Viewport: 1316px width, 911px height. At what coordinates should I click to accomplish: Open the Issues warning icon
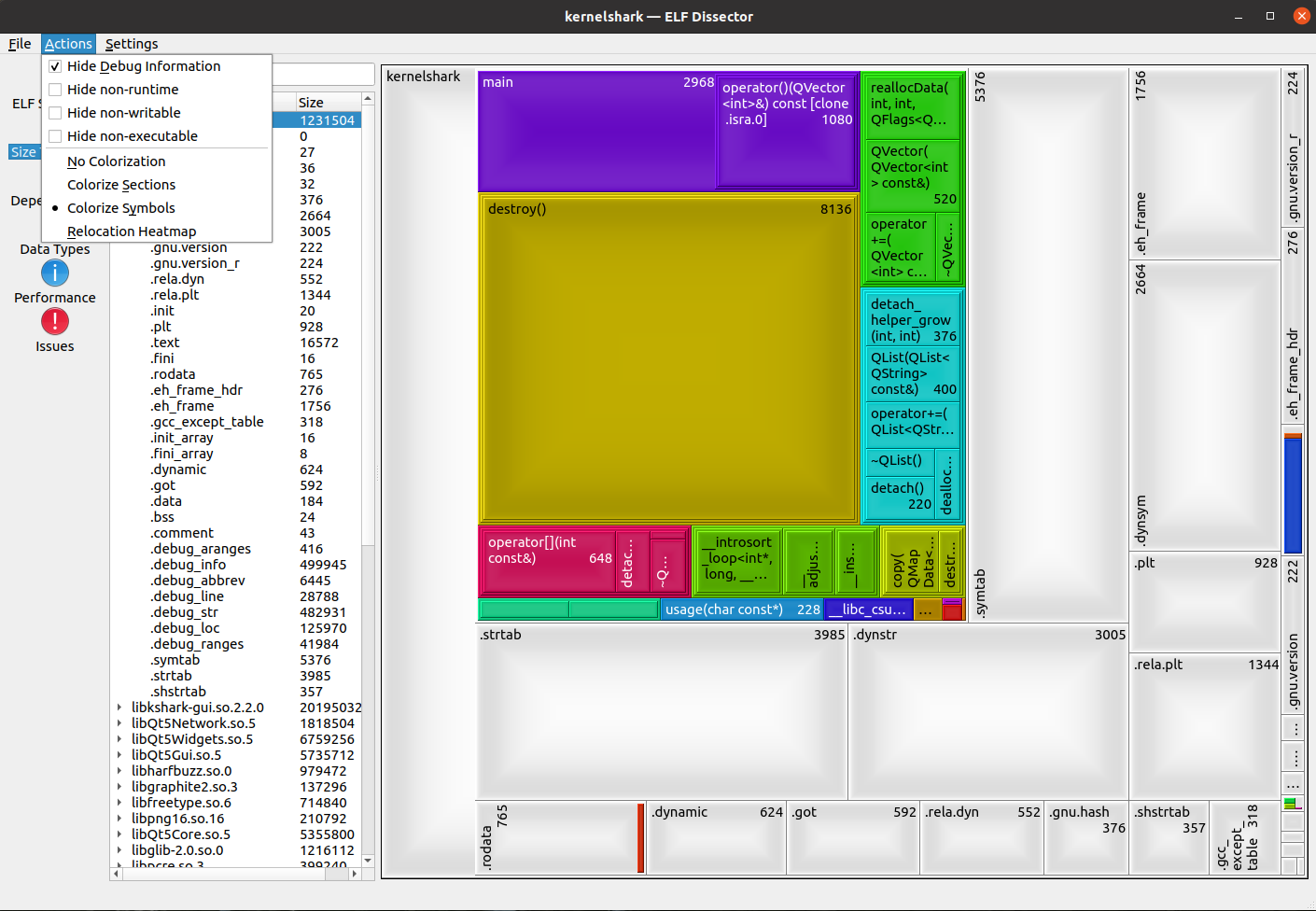54,322
